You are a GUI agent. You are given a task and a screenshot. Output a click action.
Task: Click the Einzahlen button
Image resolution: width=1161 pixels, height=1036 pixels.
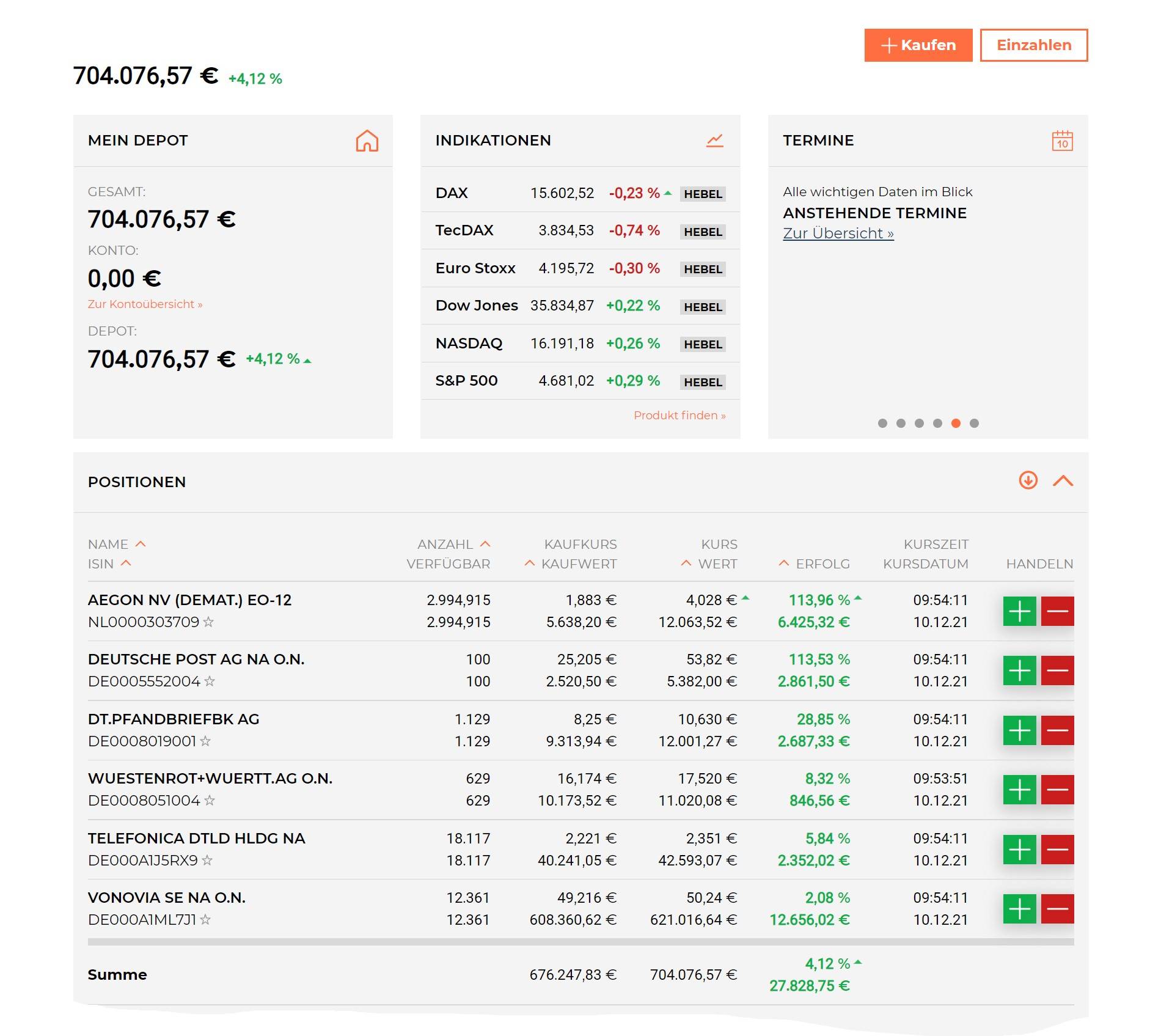pos(1034,45)
